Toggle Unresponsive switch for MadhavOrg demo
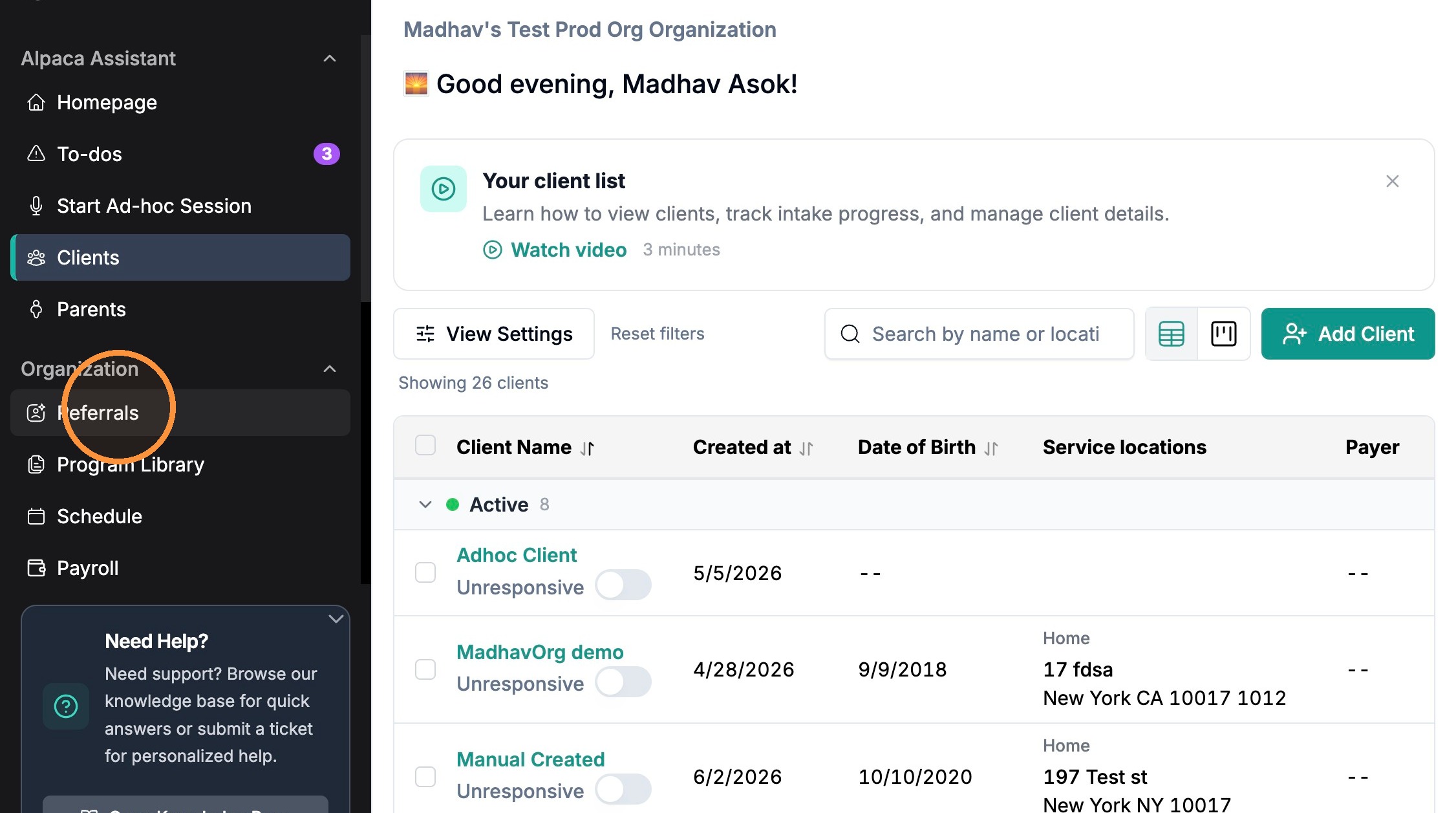The height and width of the screenshot is (813, 1456). coord(623,682)
